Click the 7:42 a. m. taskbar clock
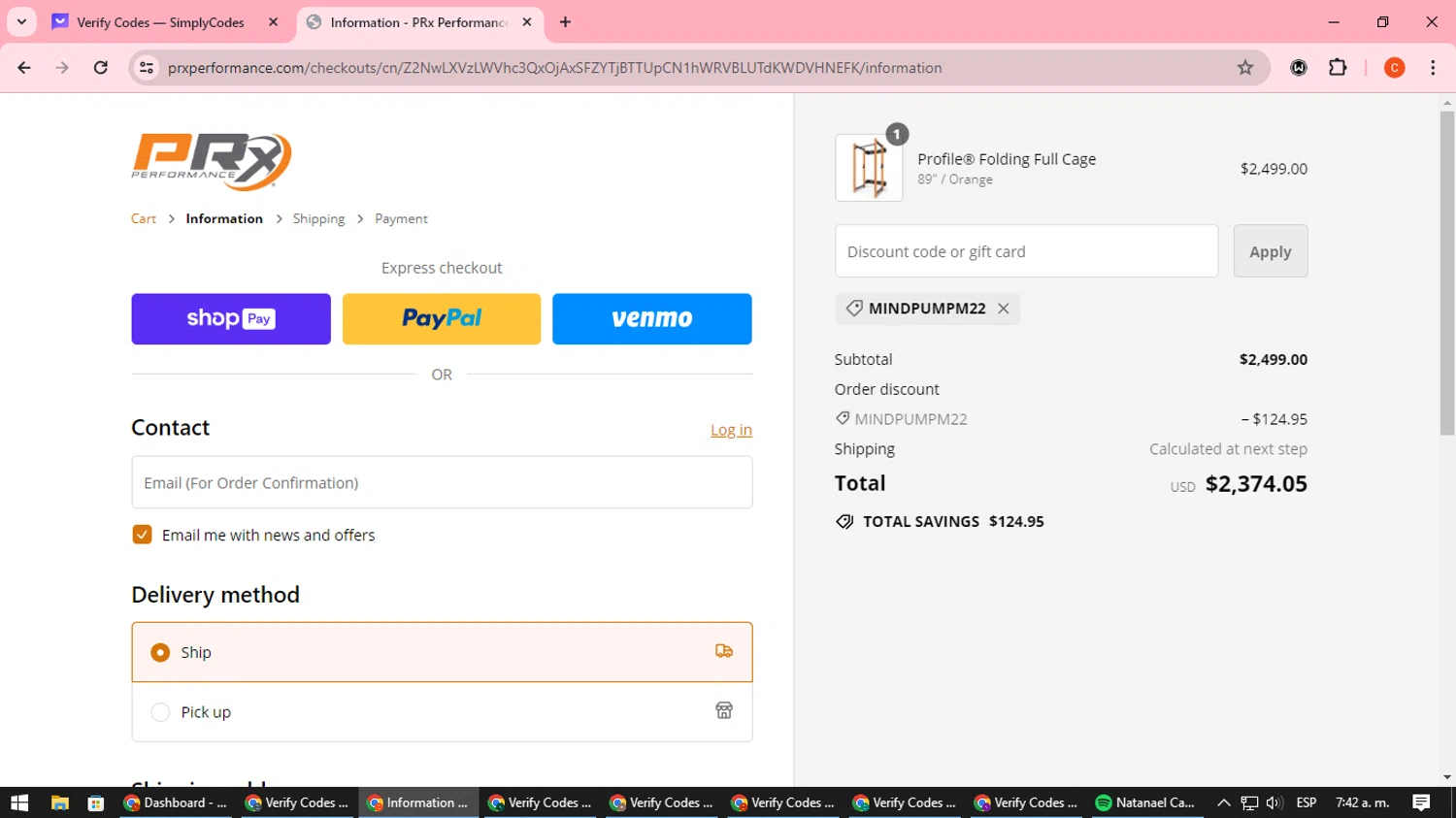The height and width of the screenshot is (818, 1456). click(1363, 802)
